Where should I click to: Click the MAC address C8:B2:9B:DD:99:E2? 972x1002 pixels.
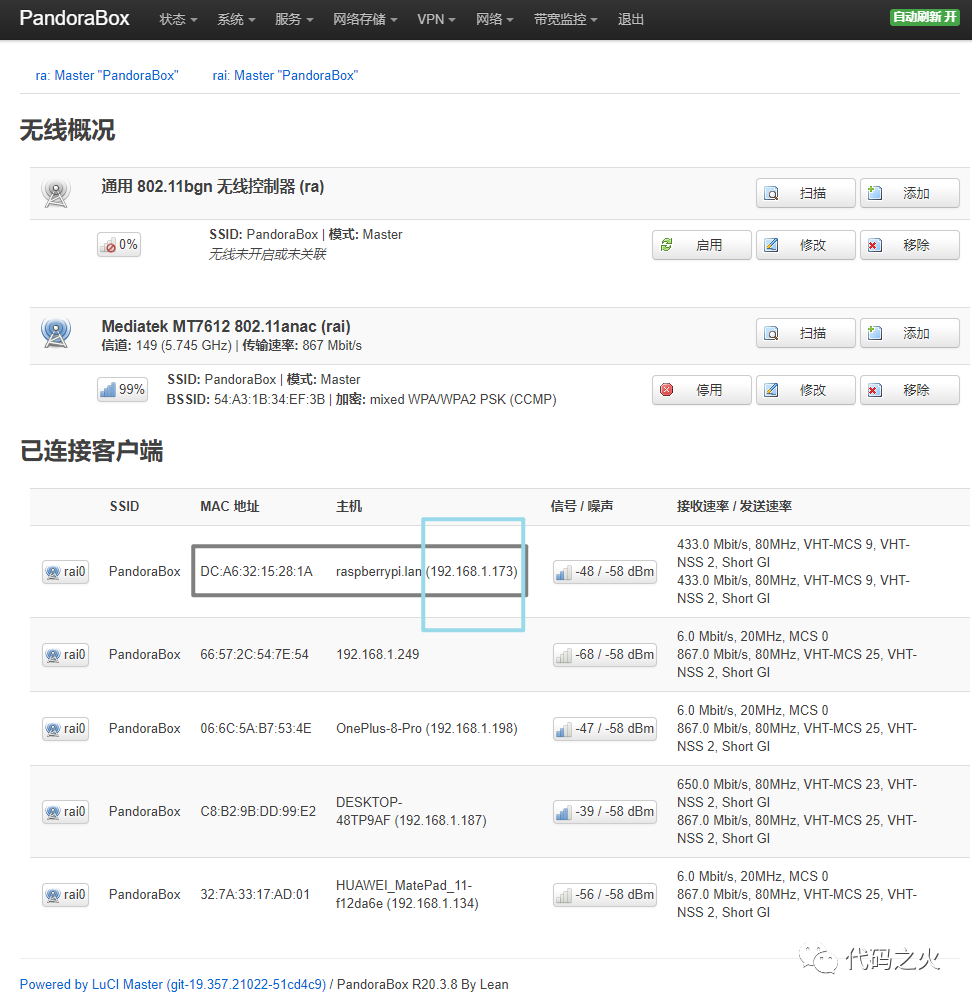[x=258, y=812]
